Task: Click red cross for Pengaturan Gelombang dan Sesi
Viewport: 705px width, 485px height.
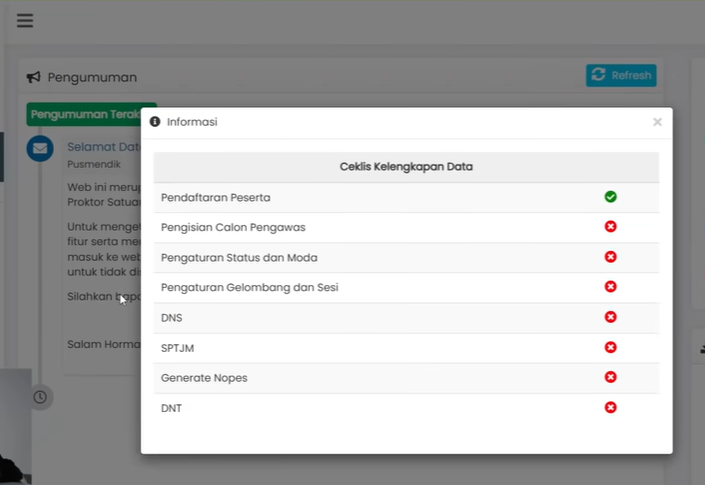Action: pyautogui.click(x=610, y=287)
